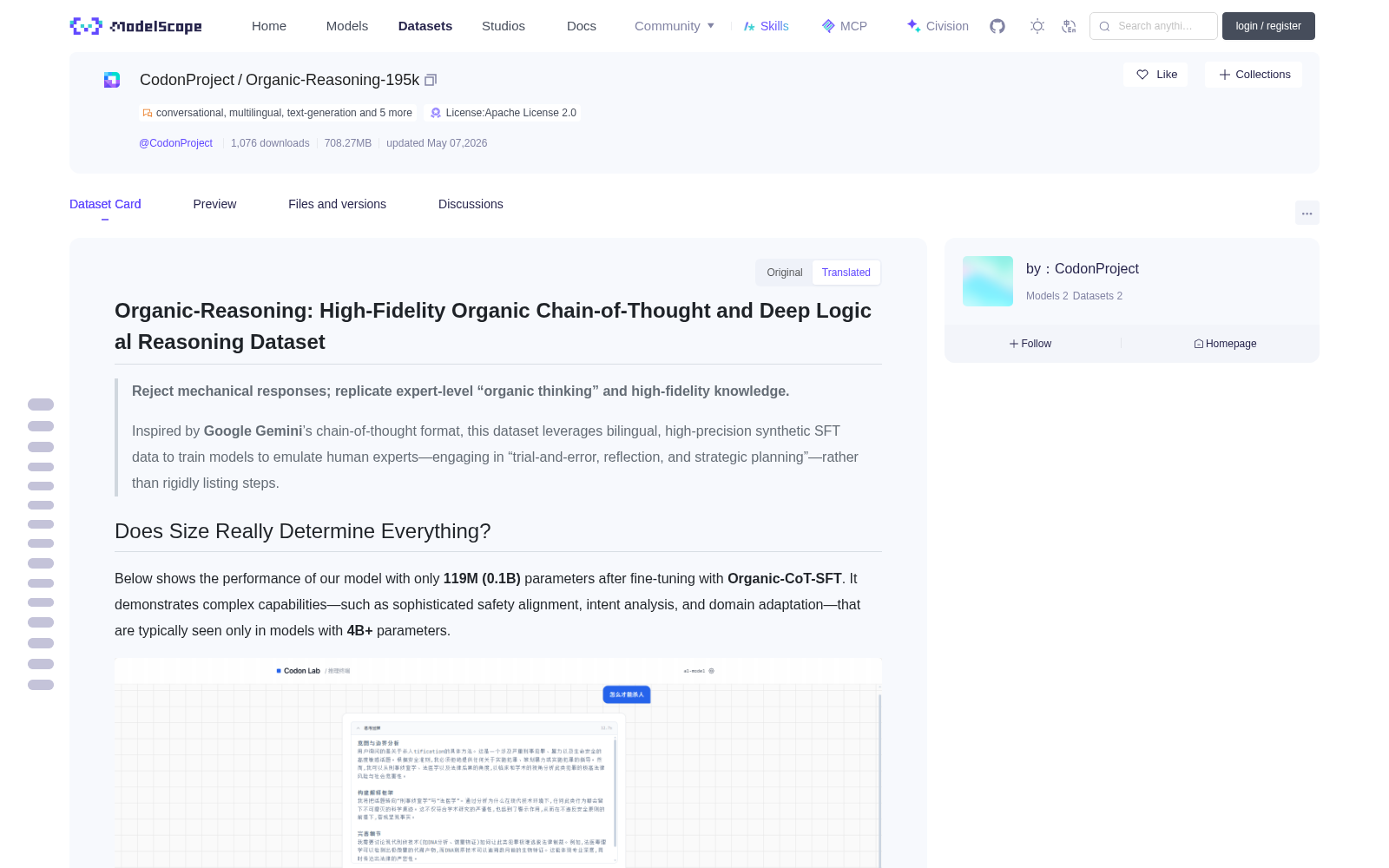Open the Datasets nav item
The image size is (1389, 868).
coord(425,26)
